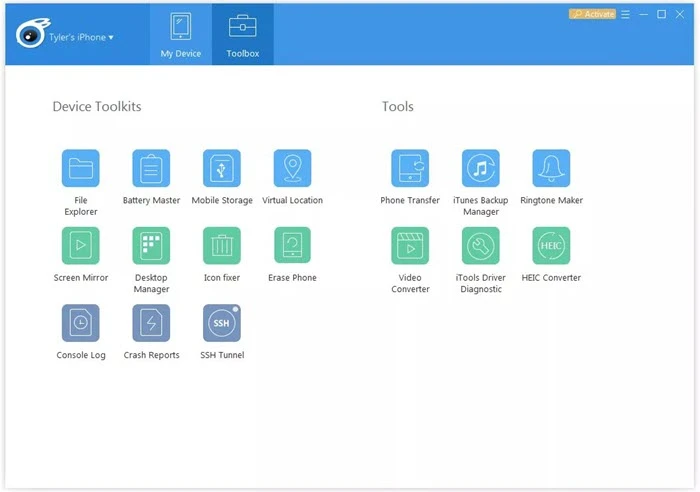Open Mobile Storage tool
700x492 pixels.
[222, 168]
